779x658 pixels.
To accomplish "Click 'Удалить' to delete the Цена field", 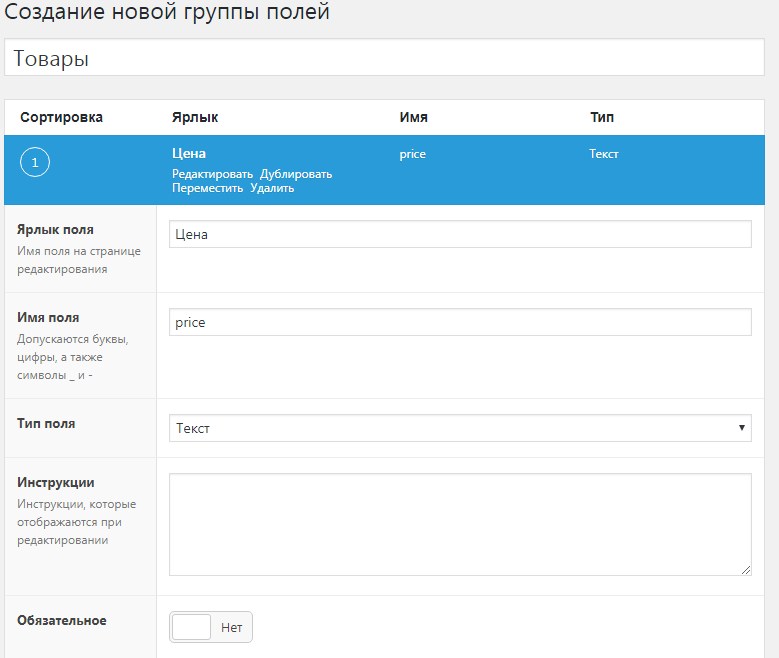I will (x=272, y=188).
